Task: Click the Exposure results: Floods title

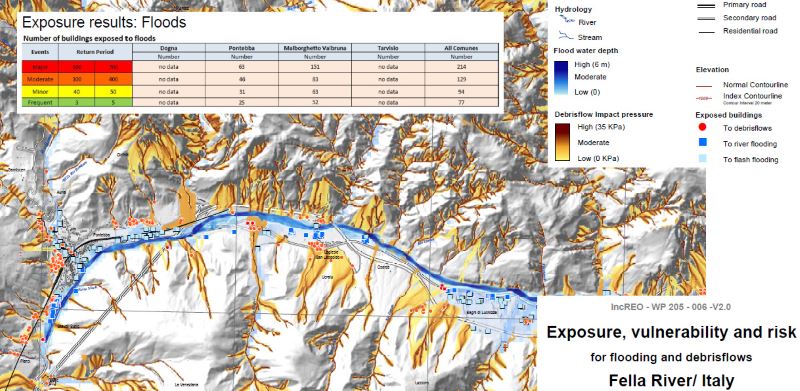Action: pos(104,23)
